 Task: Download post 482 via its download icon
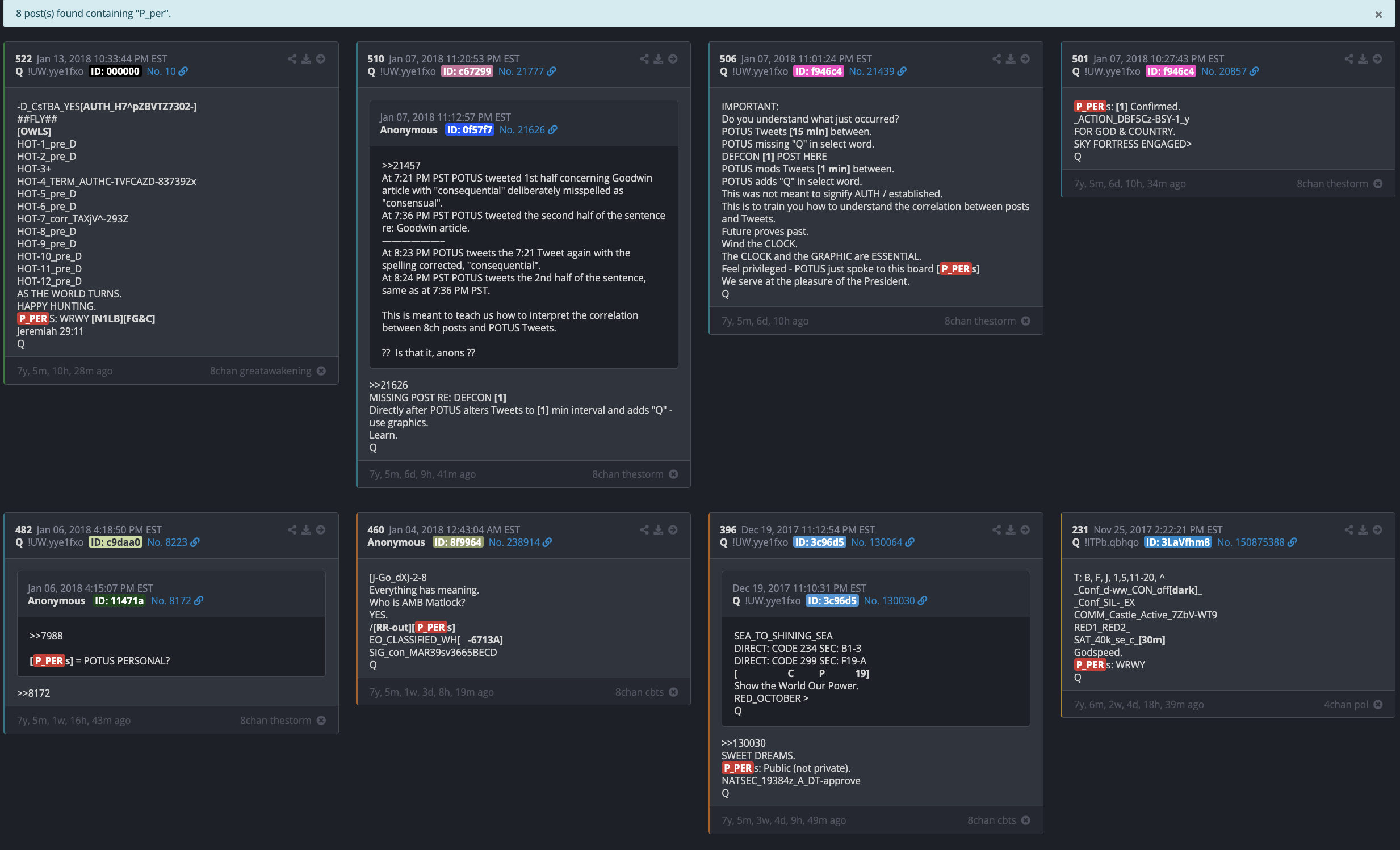coord(306,530)
